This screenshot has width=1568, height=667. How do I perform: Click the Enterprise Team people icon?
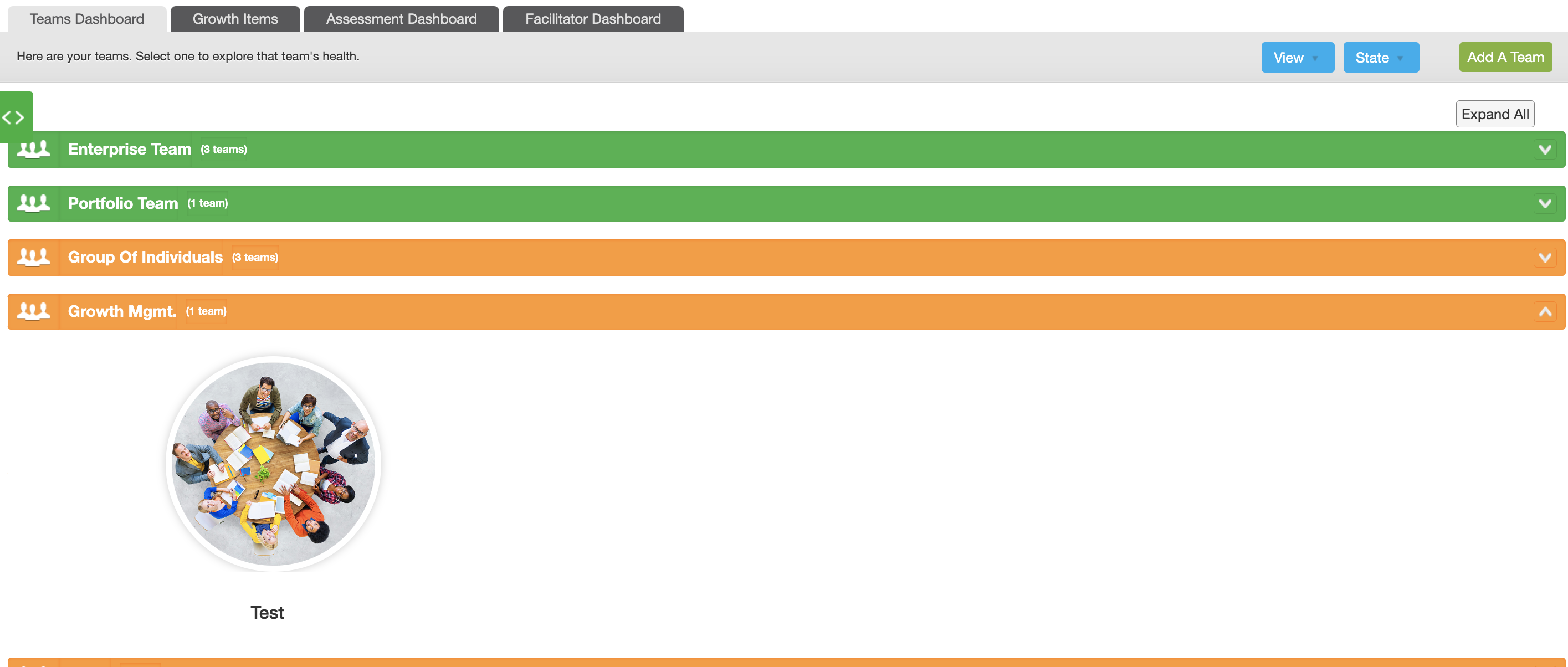(x=33, y=149)
